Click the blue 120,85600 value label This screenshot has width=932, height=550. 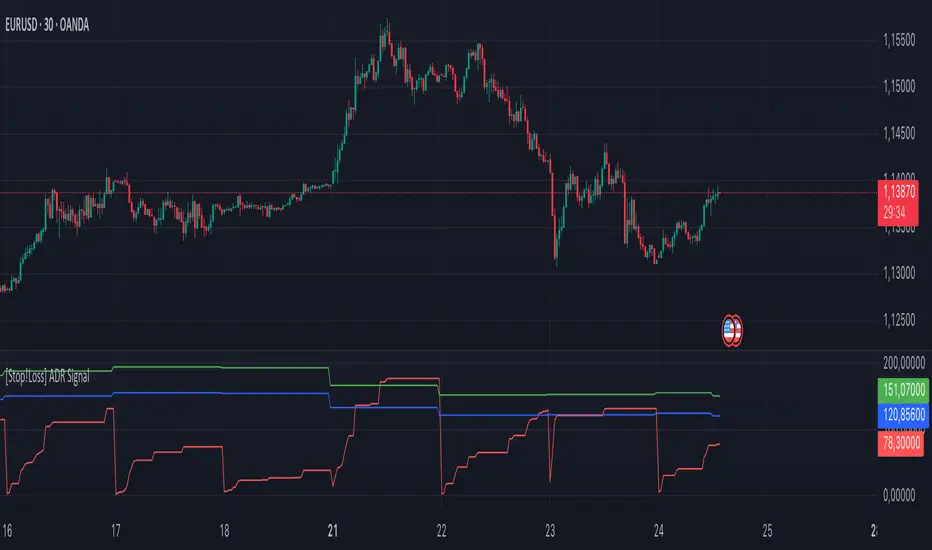[901, 411]
